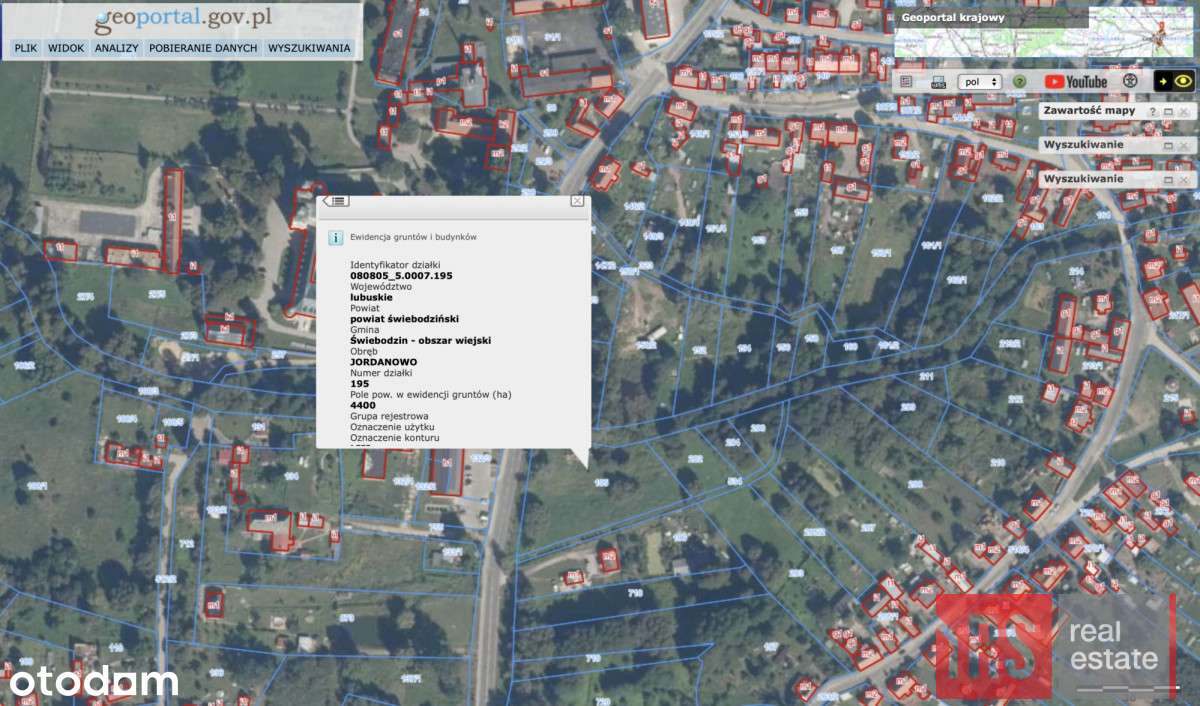Open the language dropdown showing pol
This screenshot has width=1200, height=706.
click(980, 82)
